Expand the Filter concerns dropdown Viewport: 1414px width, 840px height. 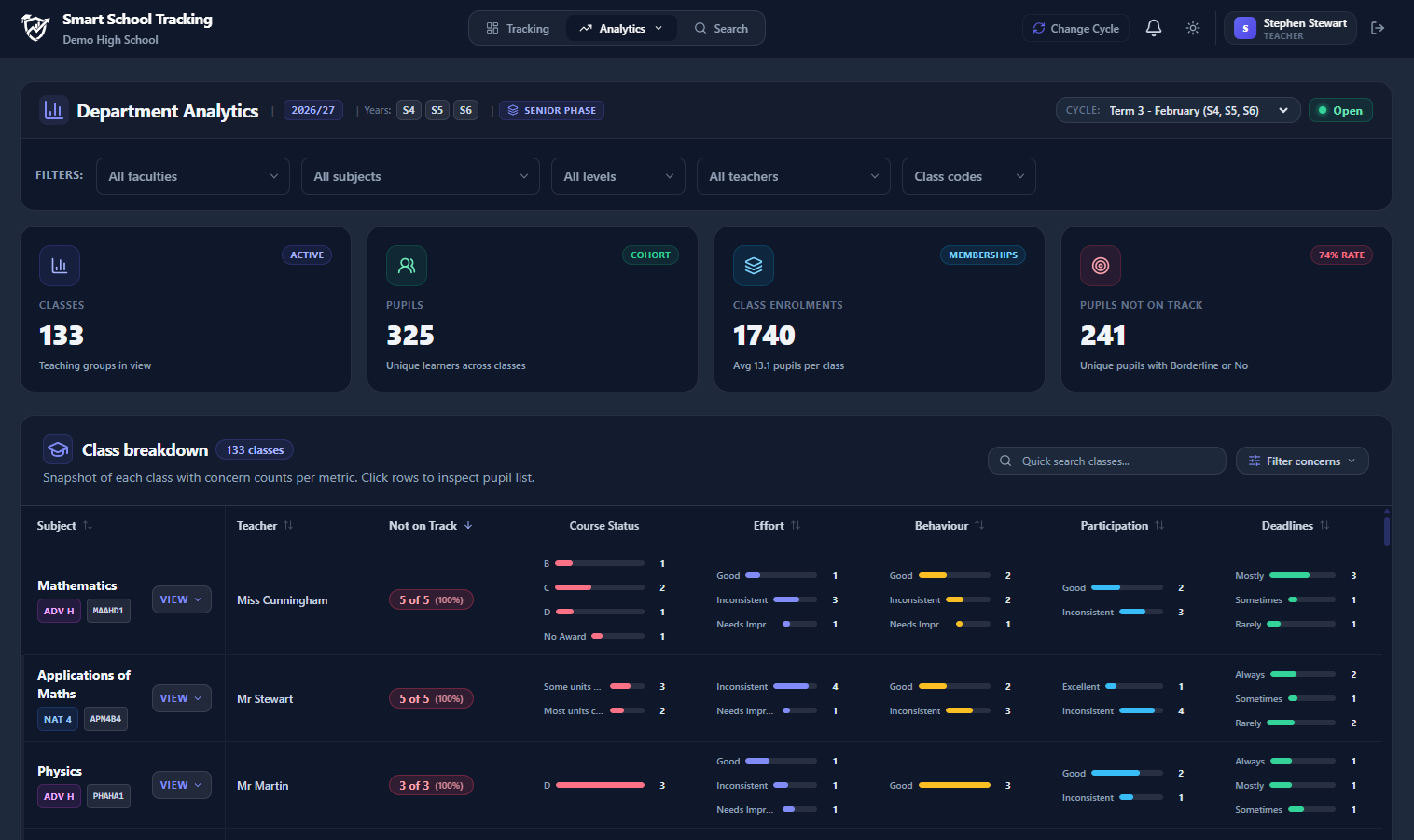click(x=1302, y=461)
